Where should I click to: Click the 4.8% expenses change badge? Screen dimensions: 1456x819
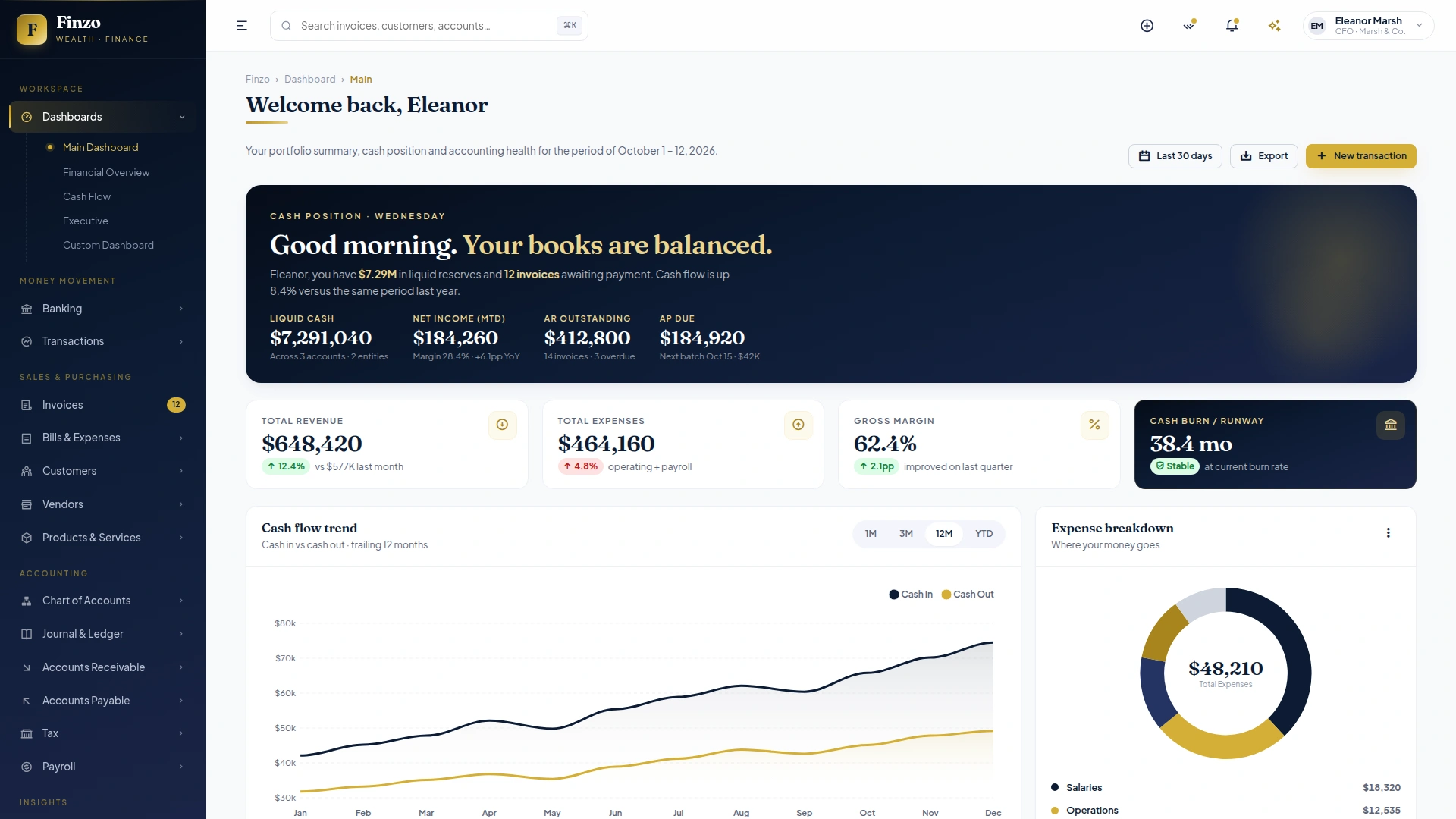pos(580,466)
